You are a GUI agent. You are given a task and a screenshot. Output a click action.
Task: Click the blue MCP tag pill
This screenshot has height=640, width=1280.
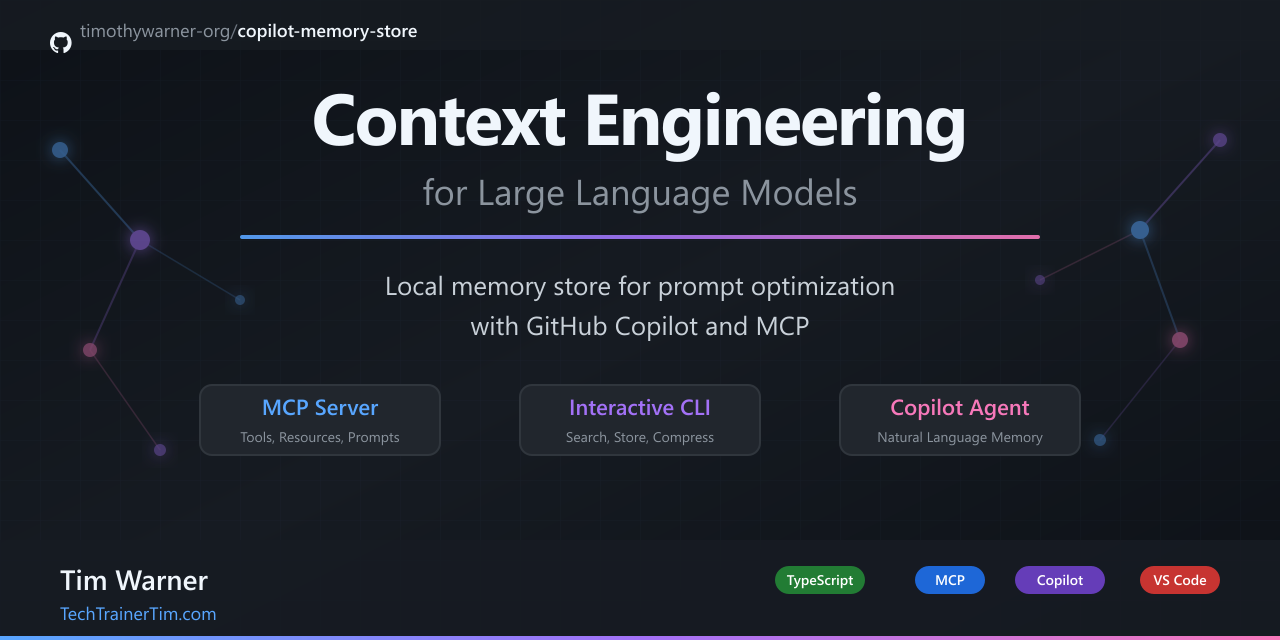tap(950, 580)
